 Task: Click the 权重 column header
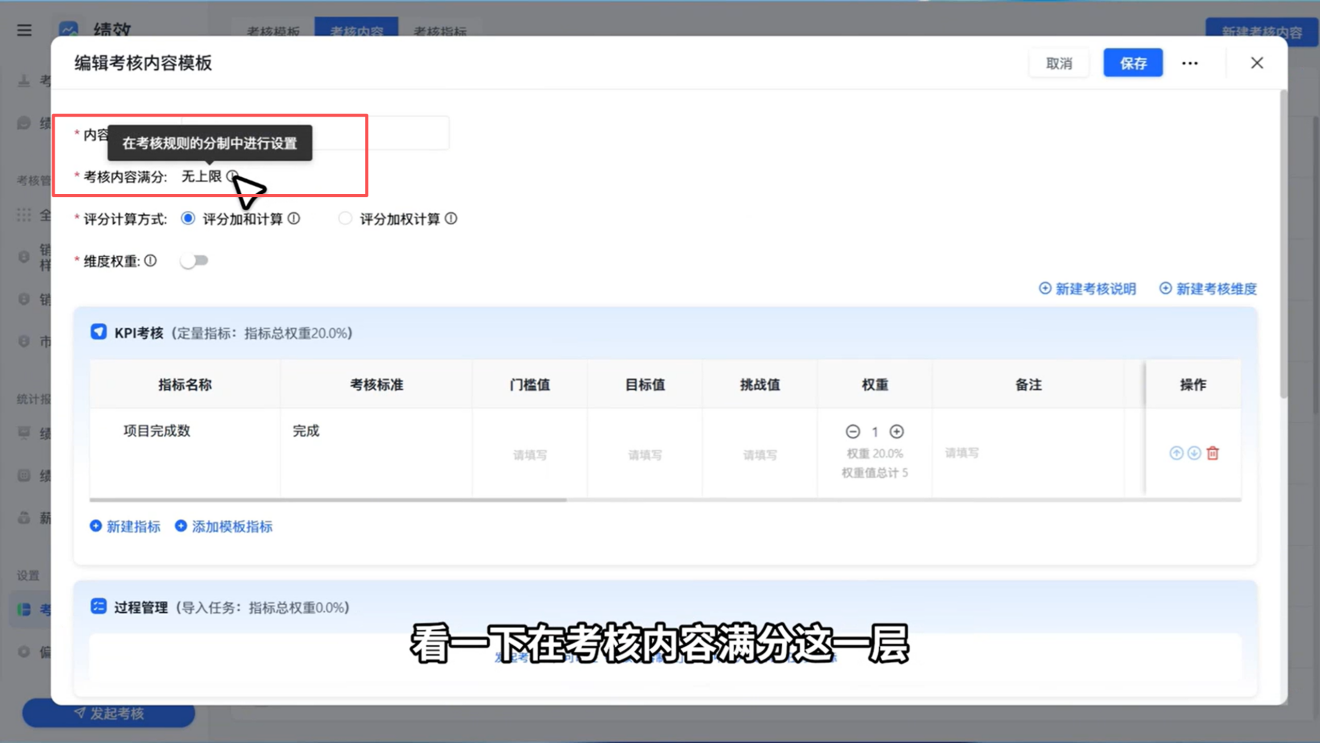(875, 384)
